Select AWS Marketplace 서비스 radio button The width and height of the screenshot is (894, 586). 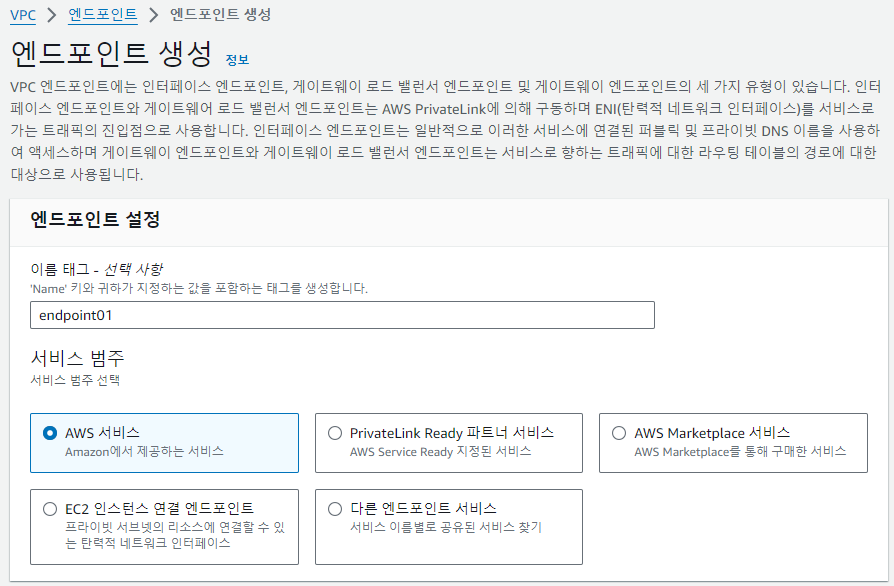pyautogui.click(x=619, y=433)
